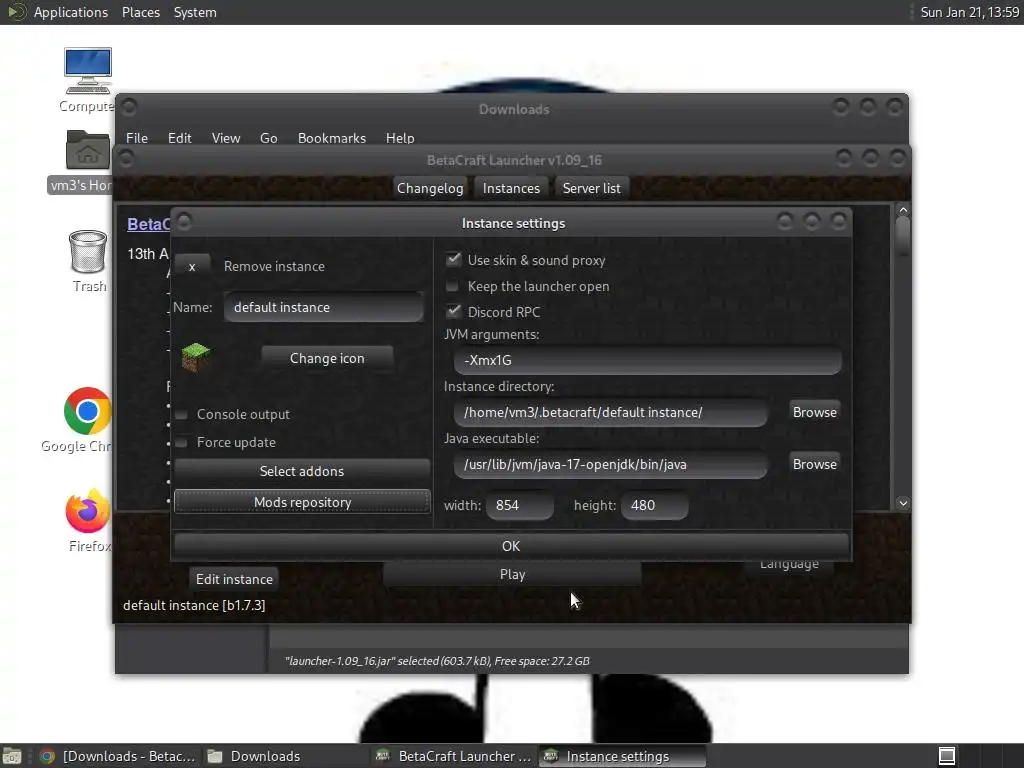The image size is (1024, 768).
Task: Open the Help menu in Downloads window
Action: pyautogui.click(x=400, y=138)
